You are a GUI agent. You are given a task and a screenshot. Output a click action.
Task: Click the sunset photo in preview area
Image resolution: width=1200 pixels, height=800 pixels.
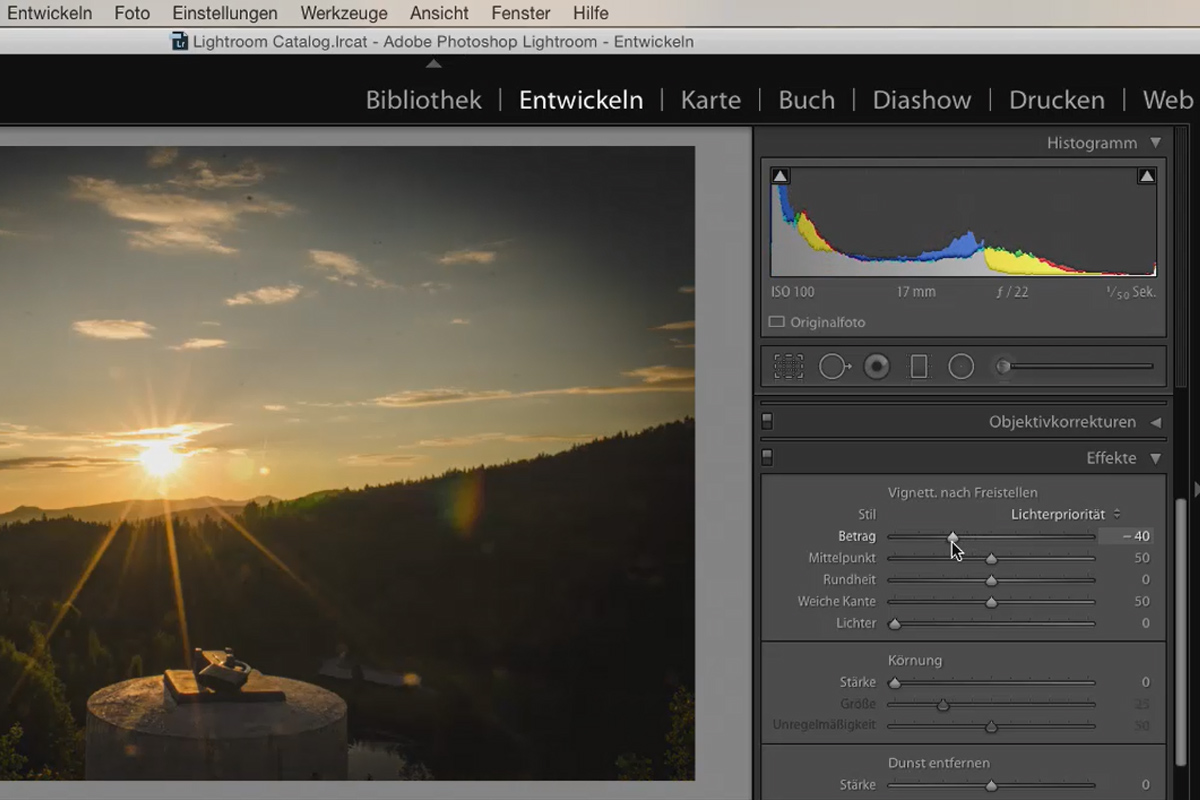tap(347, 463)
